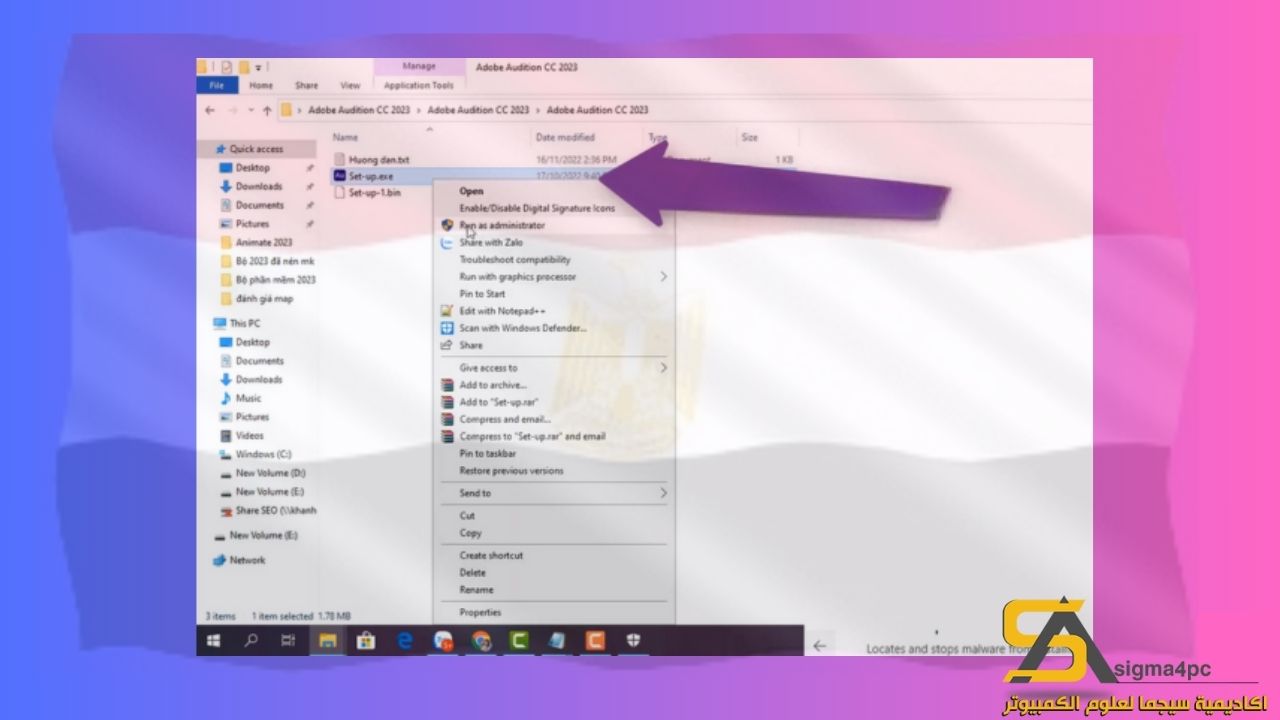The width and height of the screenshot is (1280, 720).
Task: Open Videos under This PC
Action: click(249, 435)
